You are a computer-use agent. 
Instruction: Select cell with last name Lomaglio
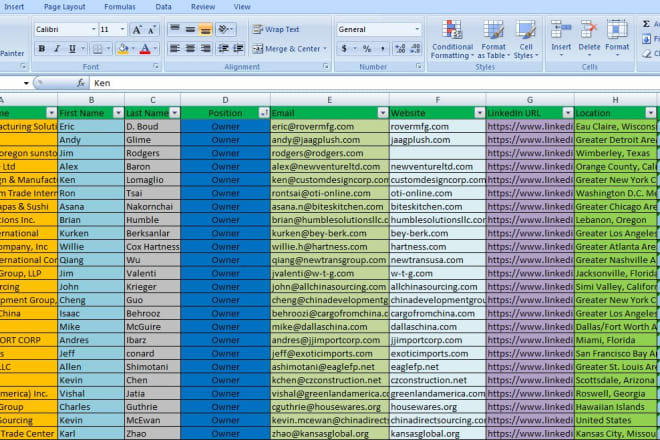pyautogui.click(x=152, y=180)
